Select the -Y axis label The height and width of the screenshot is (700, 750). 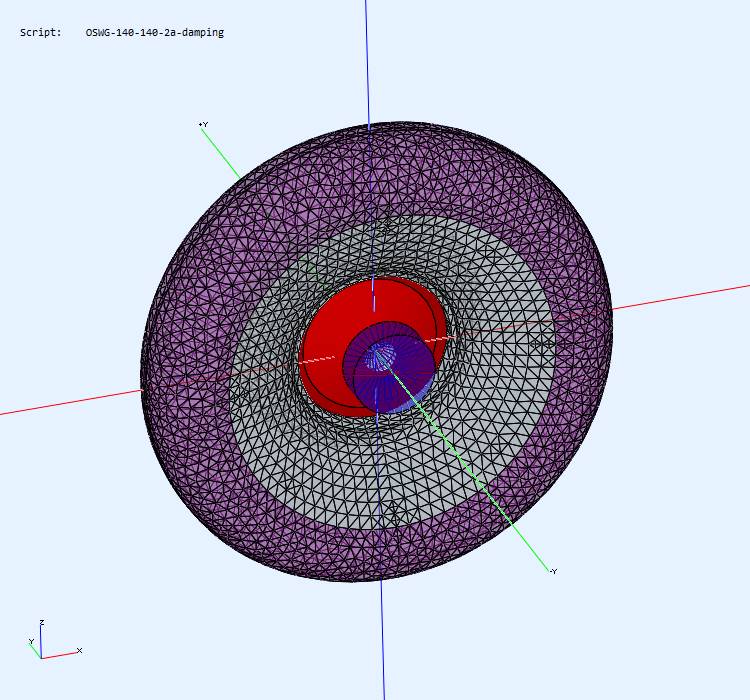(x=553, y=571)
